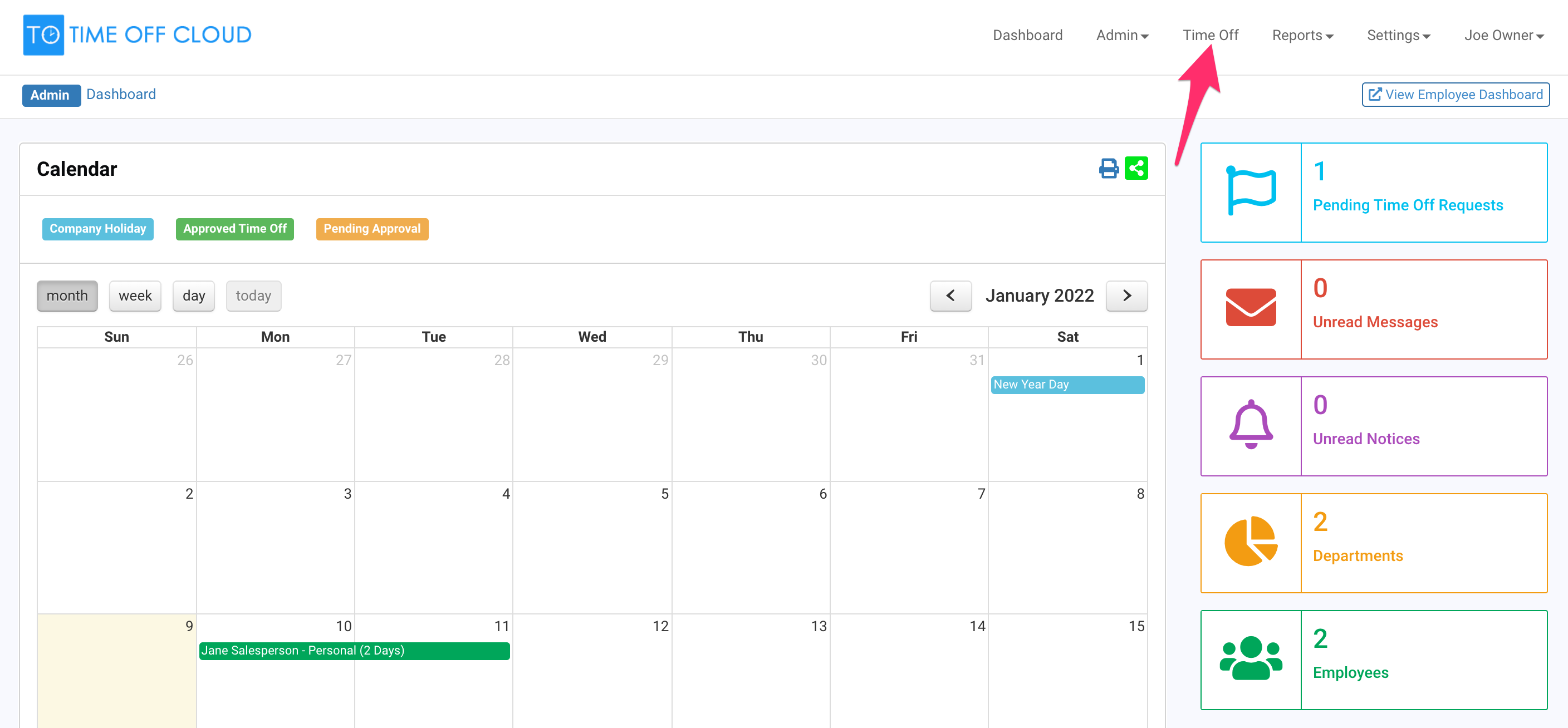Click the print calendar icon
This screenshot has width=1568, height=728.
click(x=1108, y=169)
